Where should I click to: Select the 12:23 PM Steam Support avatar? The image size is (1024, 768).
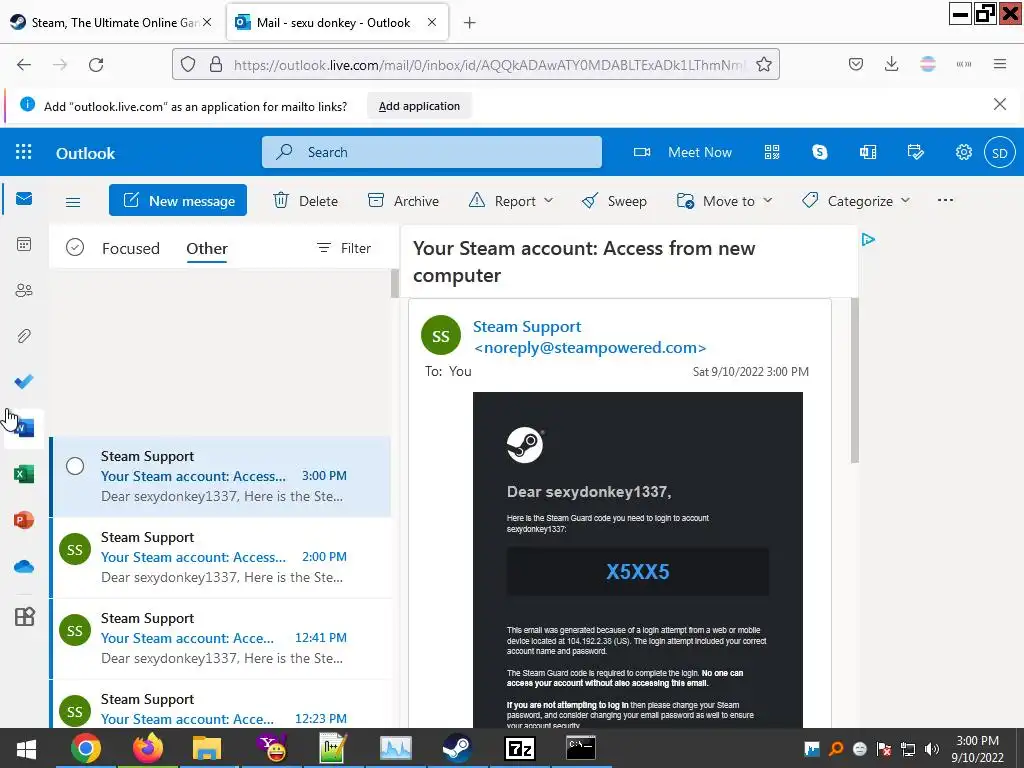coord(75,711)
